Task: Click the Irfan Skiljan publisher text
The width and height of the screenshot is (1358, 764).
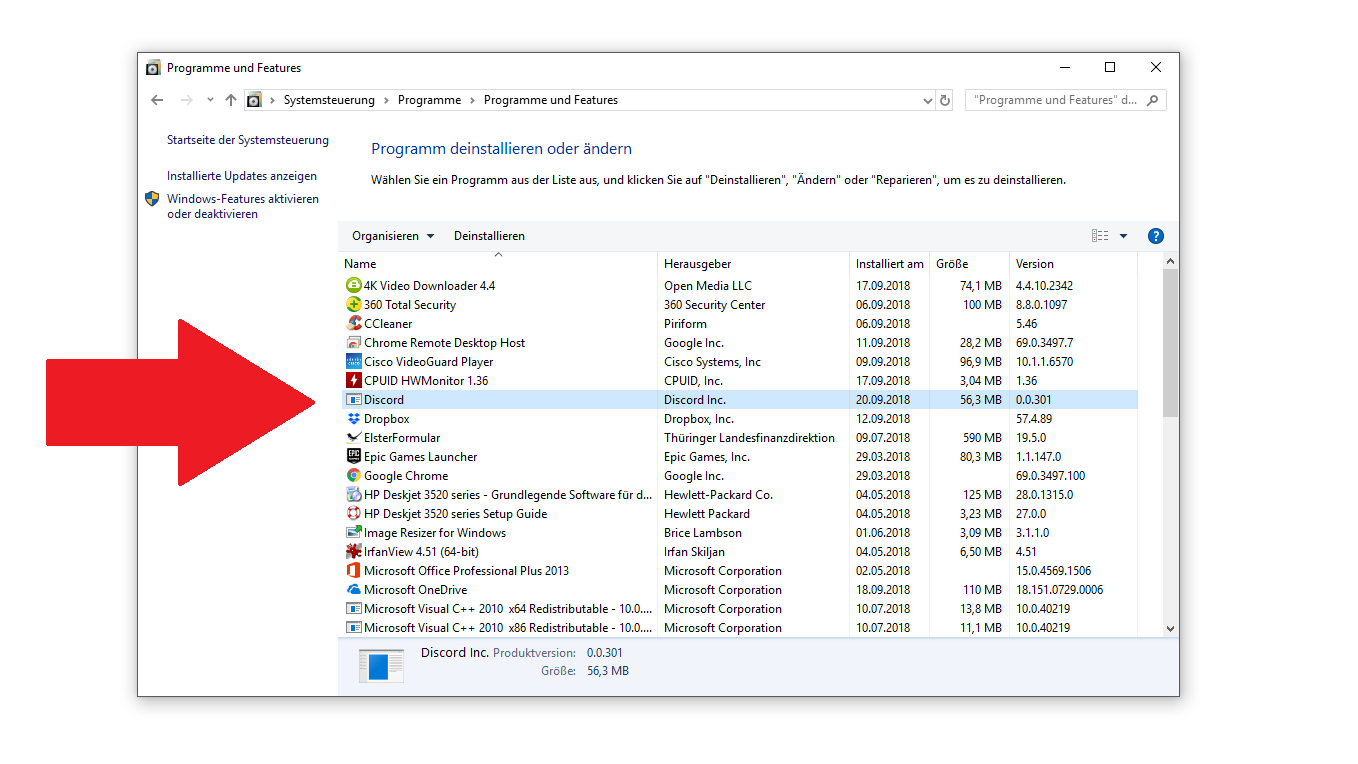Action: [x=695, y=552]
